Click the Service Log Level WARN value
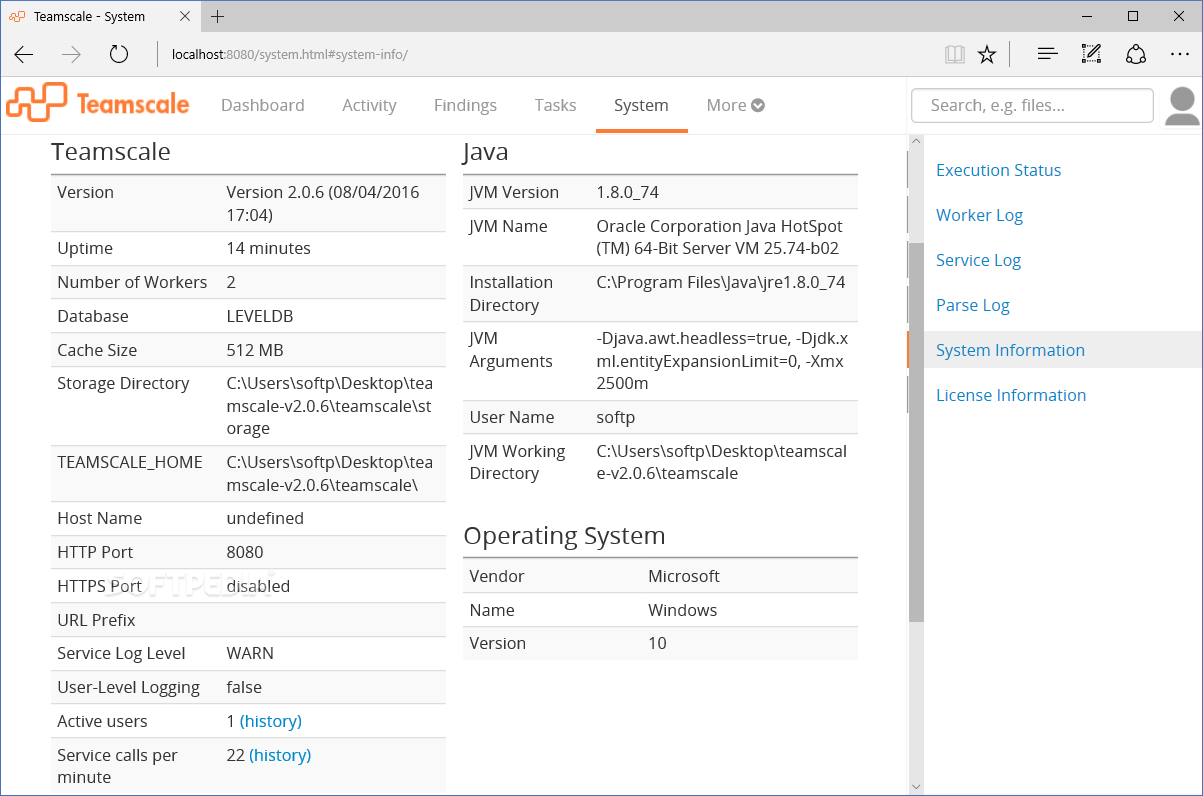Viewport: 1203px width, 796px height. (x=250, y=653)
